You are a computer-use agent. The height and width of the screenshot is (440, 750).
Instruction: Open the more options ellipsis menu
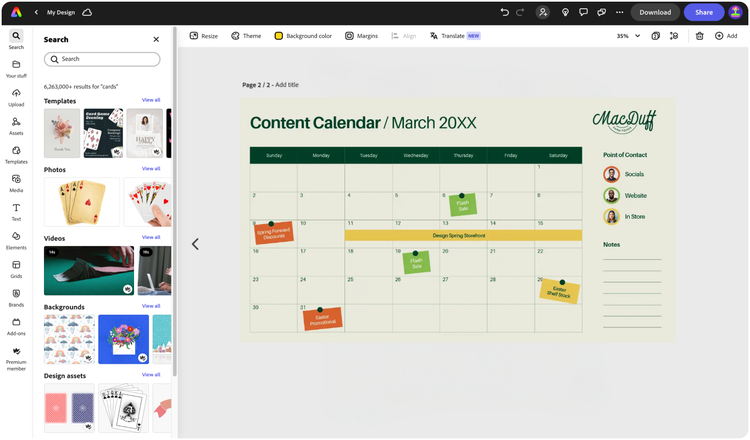pos(619,12)
